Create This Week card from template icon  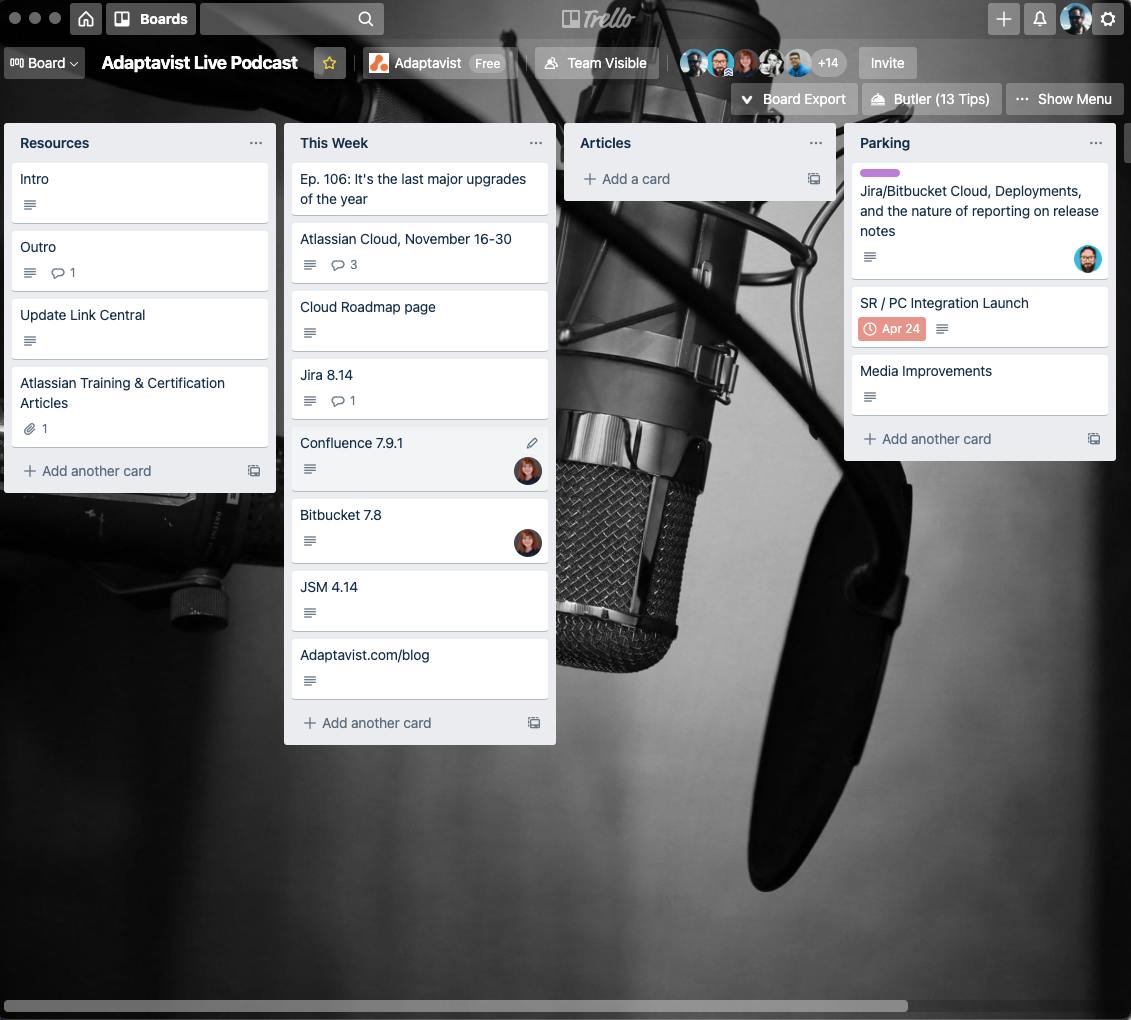click(534, 723)
